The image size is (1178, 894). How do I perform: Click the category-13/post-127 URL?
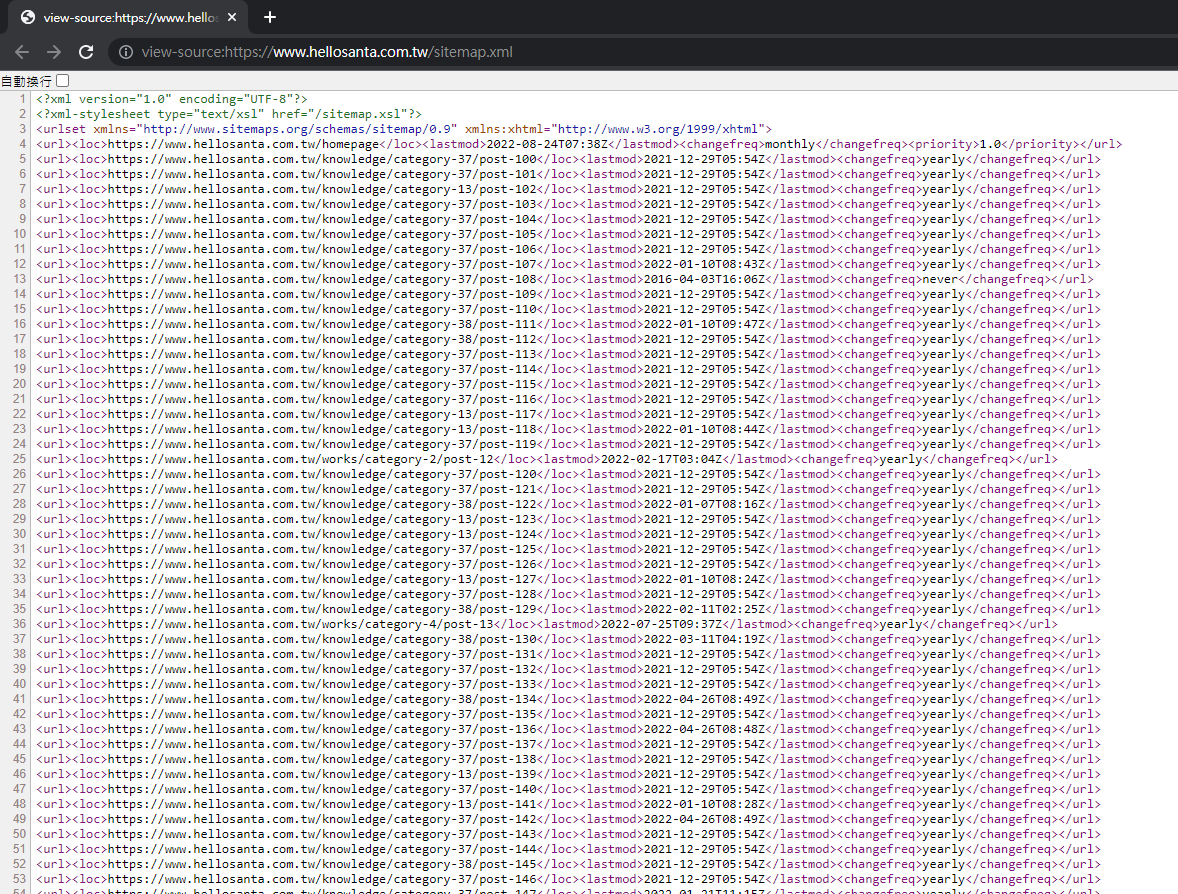322,579
